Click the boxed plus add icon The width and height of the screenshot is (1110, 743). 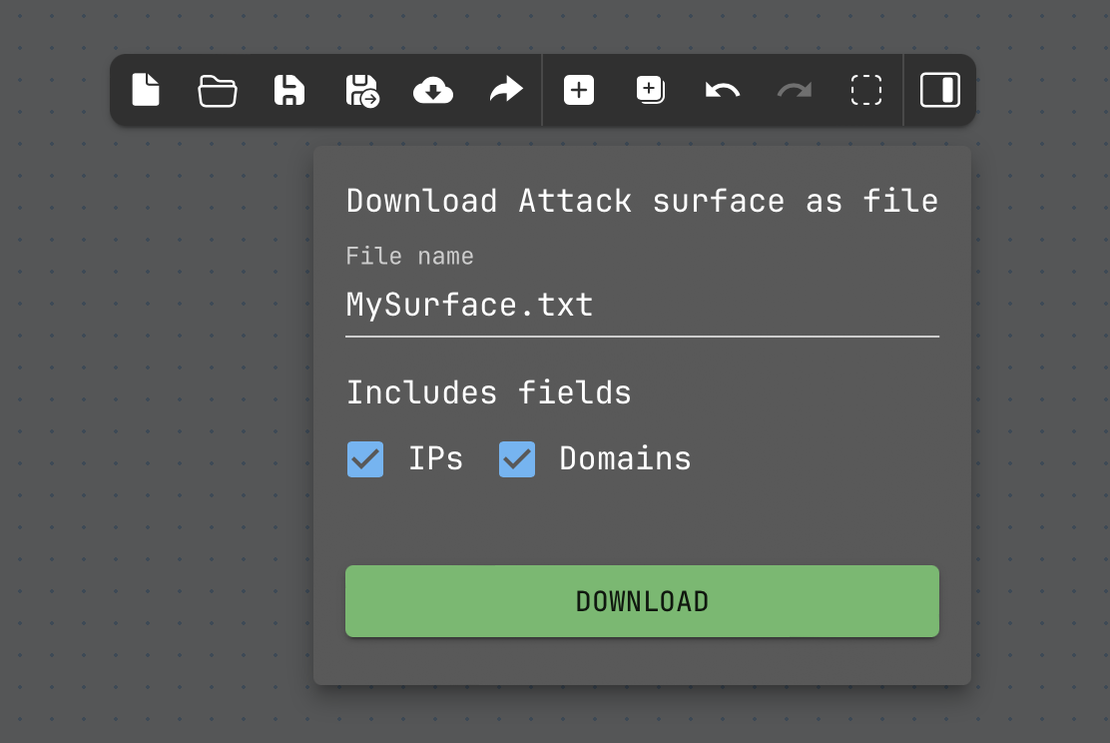click(x=650, y=89)
